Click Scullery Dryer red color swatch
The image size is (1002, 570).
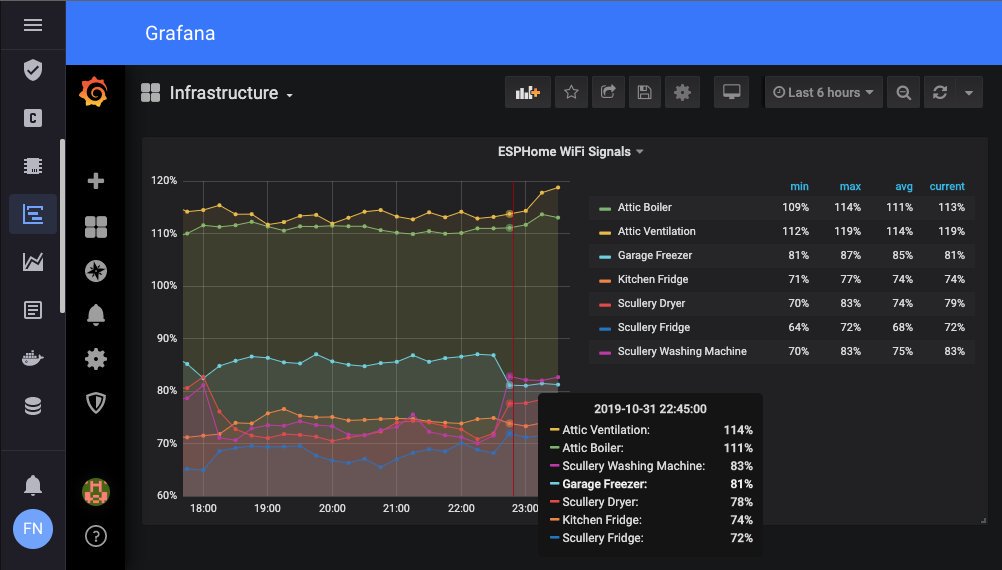(605, 305)
